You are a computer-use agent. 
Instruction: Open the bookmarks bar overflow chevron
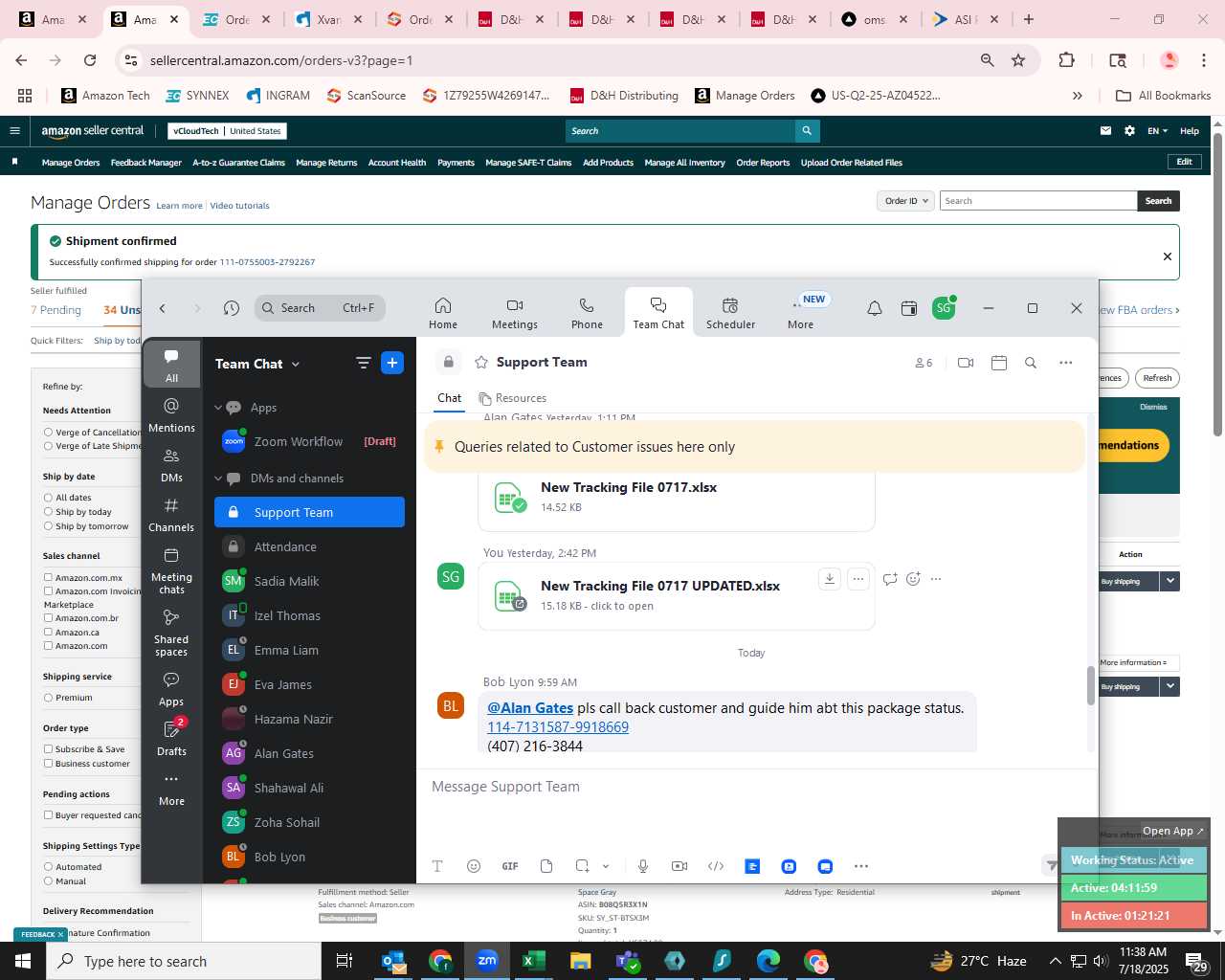pyautogui.click(x=1078, y=96)
